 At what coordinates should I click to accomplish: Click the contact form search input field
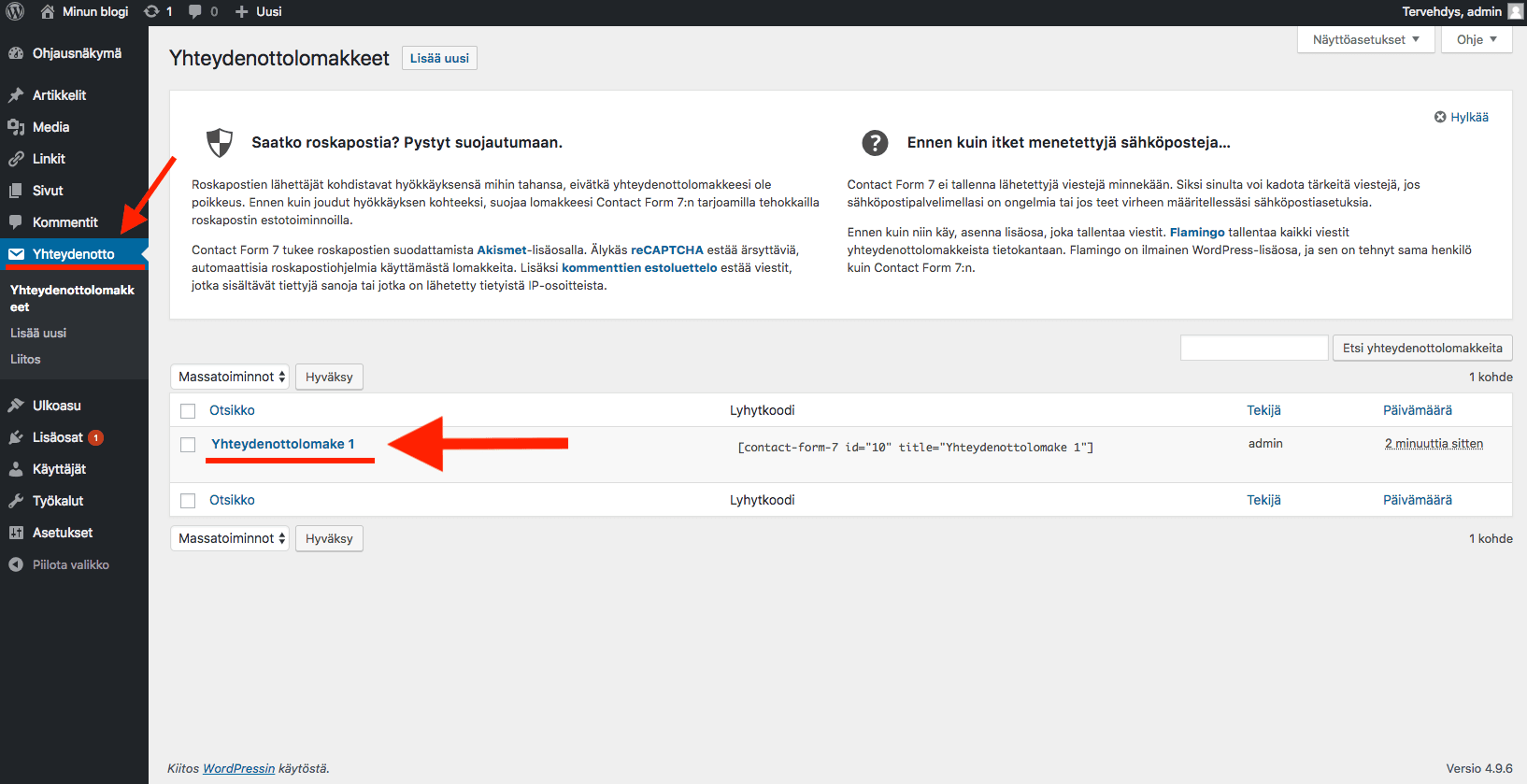(1254, 348)
